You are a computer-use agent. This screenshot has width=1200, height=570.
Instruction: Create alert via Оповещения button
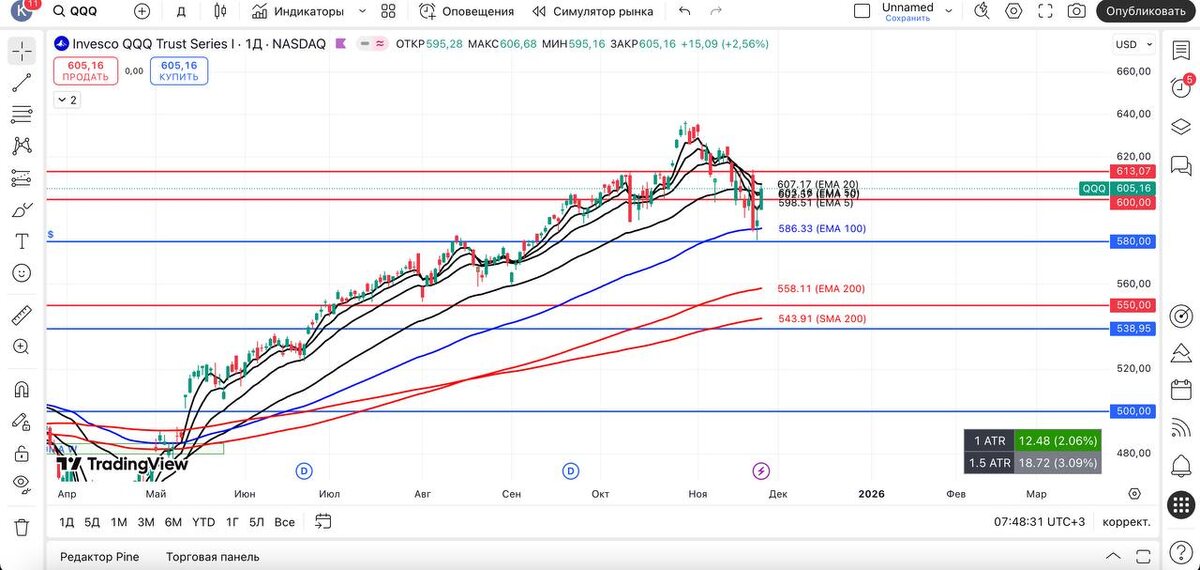click(467, 11)
